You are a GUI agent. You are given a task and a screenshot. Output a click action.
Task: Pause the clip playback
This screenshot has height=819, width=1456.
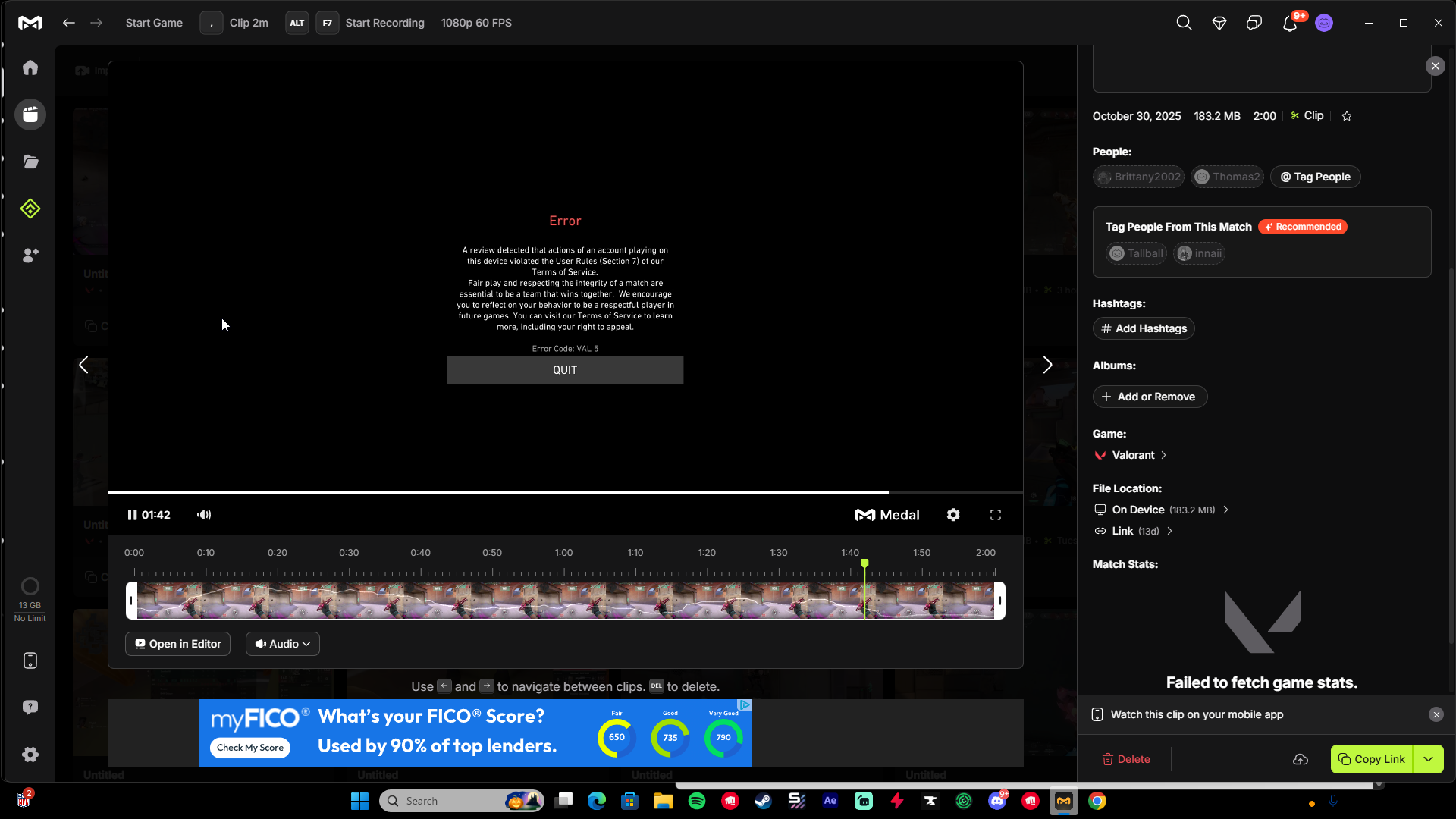point(132,515)
